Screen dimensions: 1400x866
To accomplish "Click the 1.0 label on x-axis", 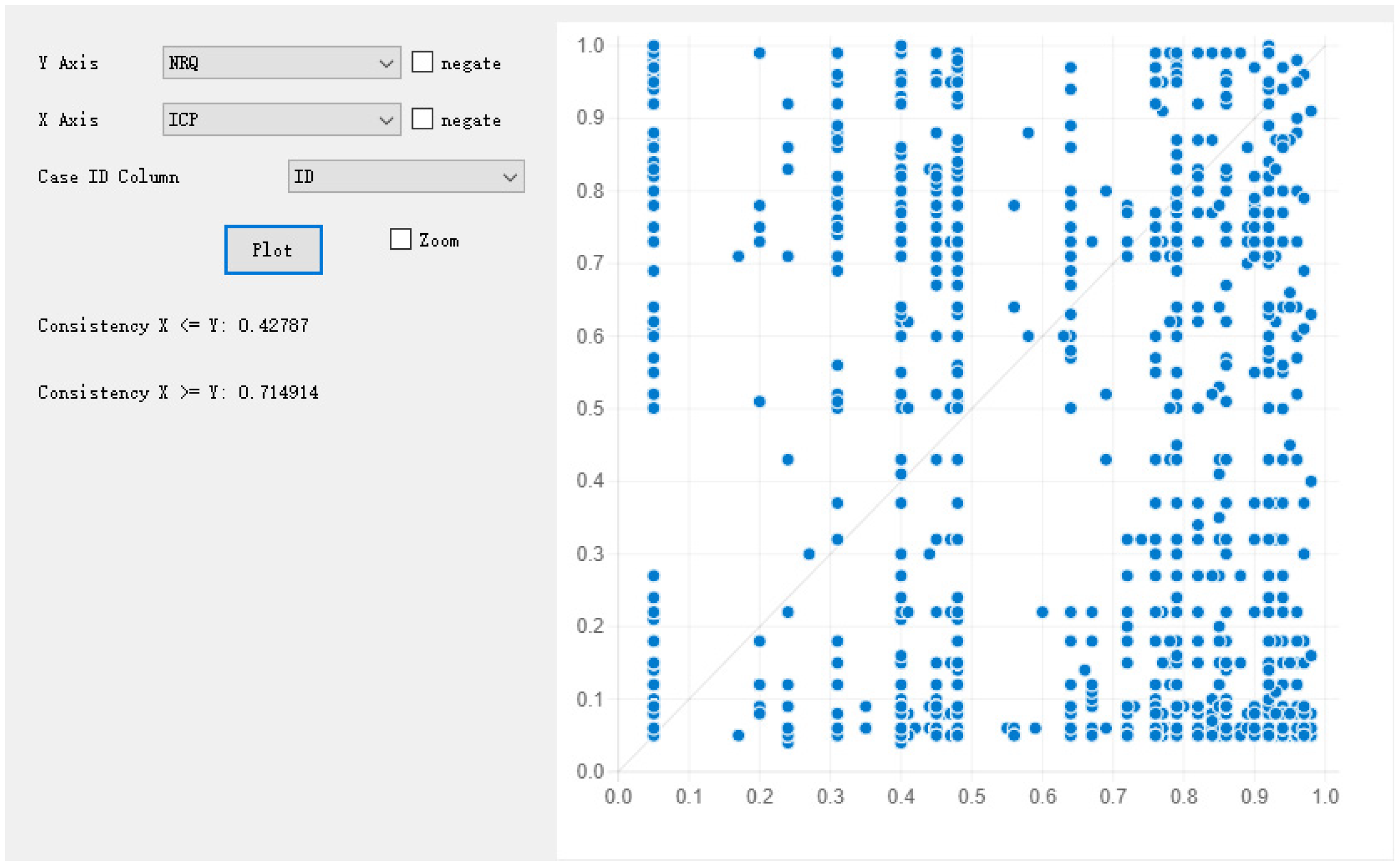I will pyautogui.click(x=1325, y=796).
